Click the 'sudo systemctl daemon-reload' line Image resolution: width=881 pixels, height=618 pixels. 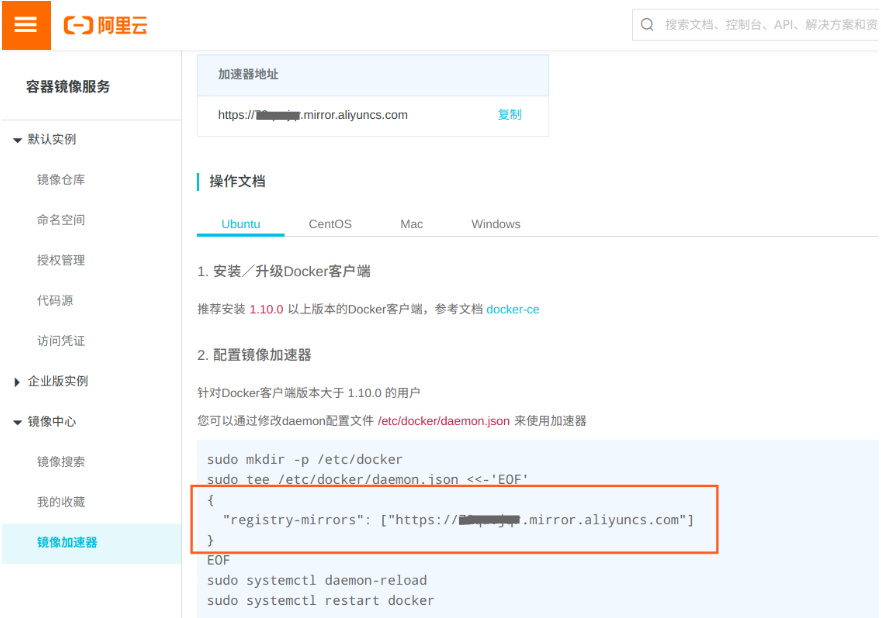(x=317, y=580)
